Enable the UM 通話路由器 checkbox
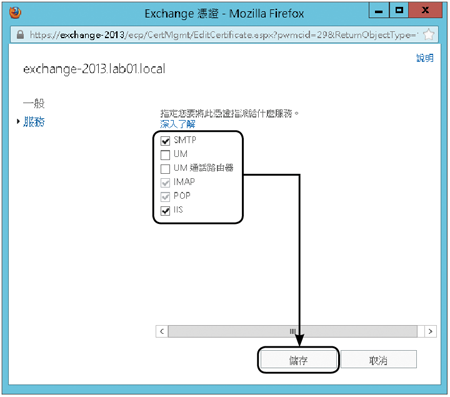This screenshot has height=397, width=450. [x=165, y=169]
